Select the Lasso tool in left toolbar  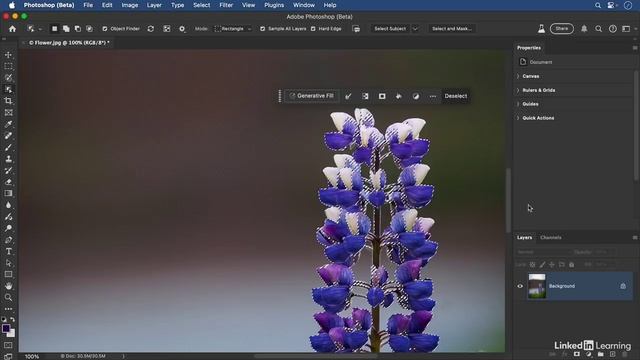click(x=9, y=78)
